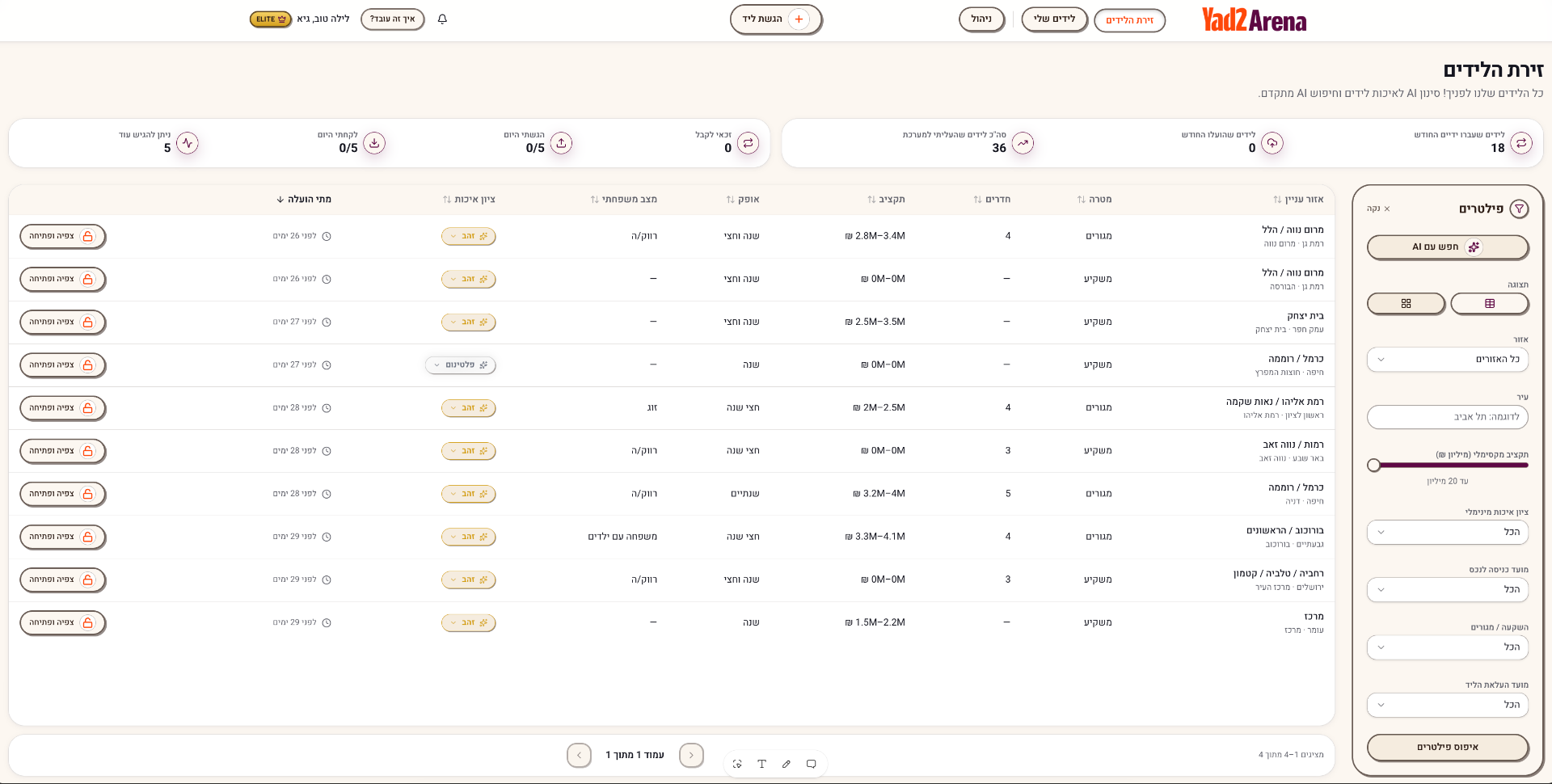Click the עיר city input field
This screenshot has height=784, width=1552.
click(x=1447, y=417)
